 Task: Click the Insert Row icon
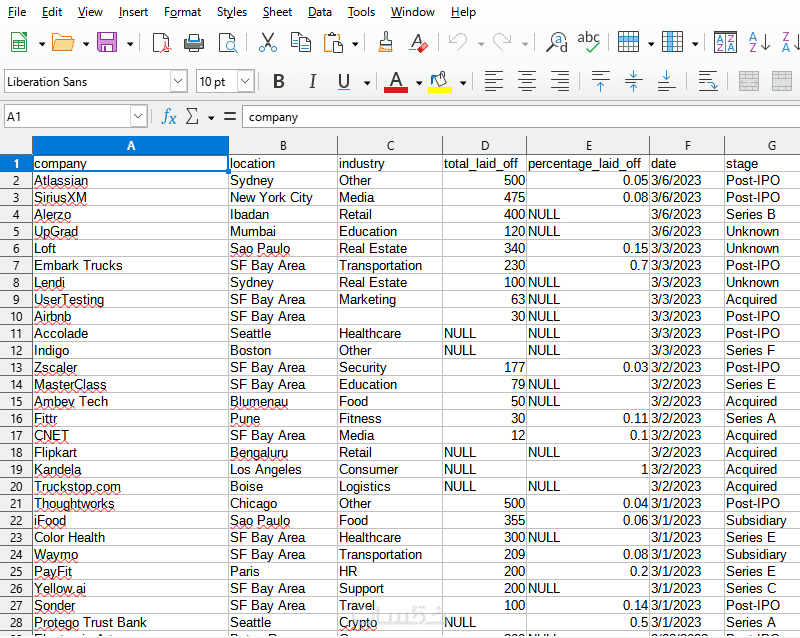pyautogui.click(x=628, y=43)
